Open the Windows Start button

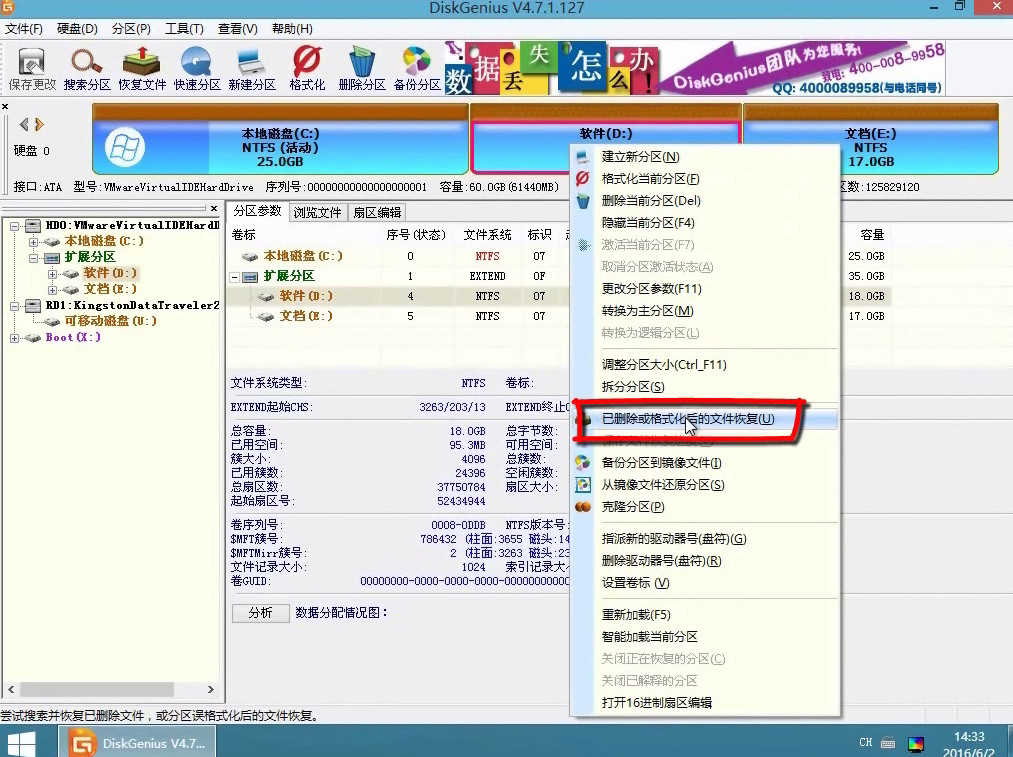point(21,743)
